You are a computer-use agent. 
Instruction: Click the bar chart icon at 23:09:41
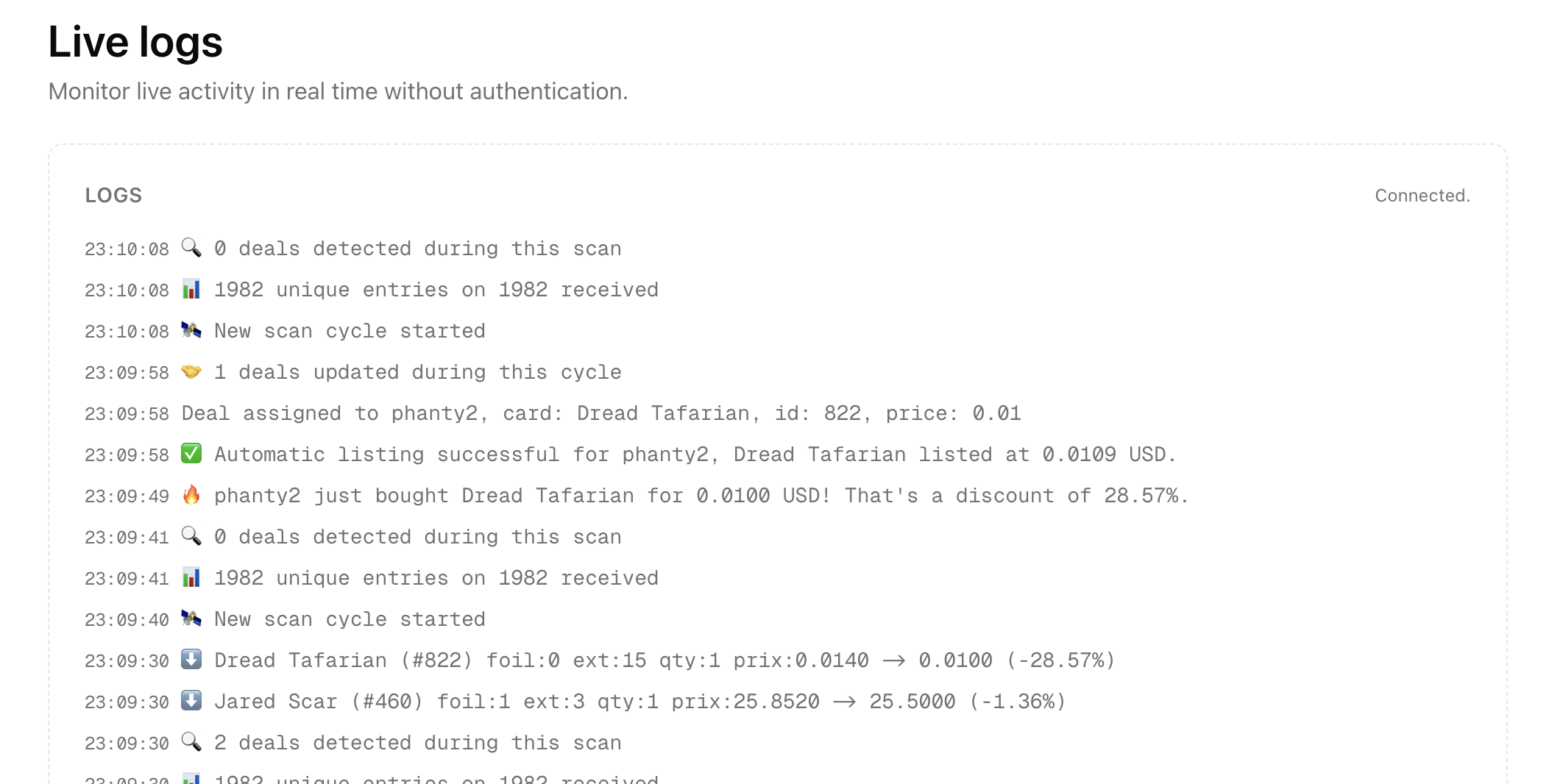click(191, 577)
